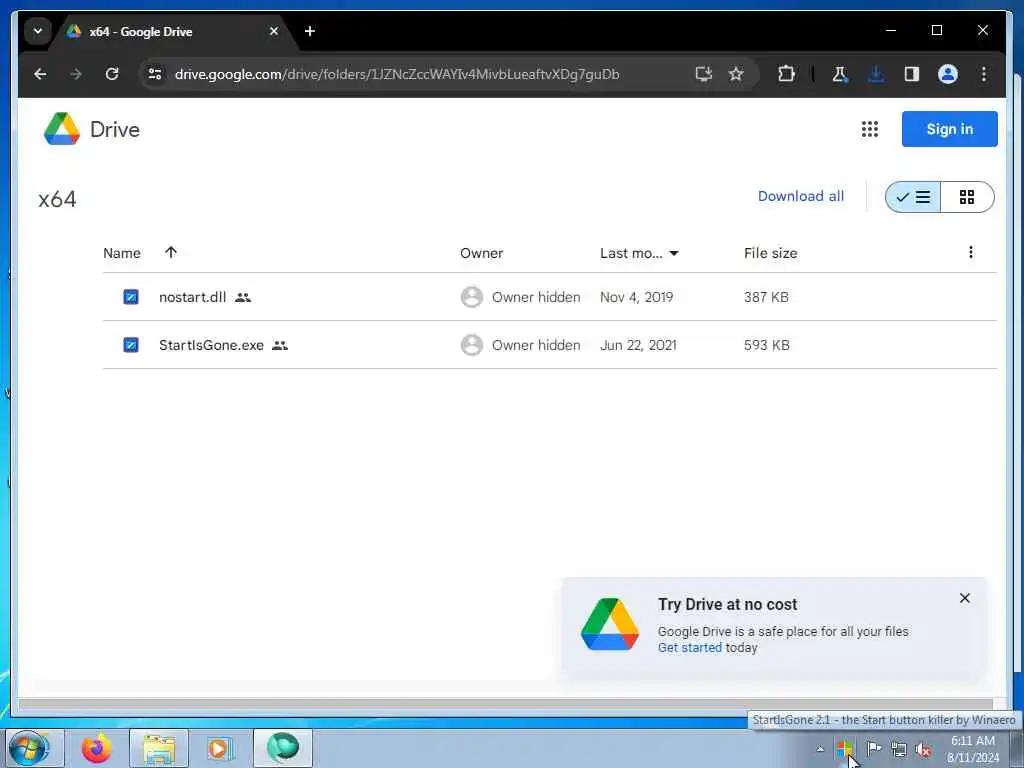
Task: Switch to list layout view
Action: click(913, 197)
